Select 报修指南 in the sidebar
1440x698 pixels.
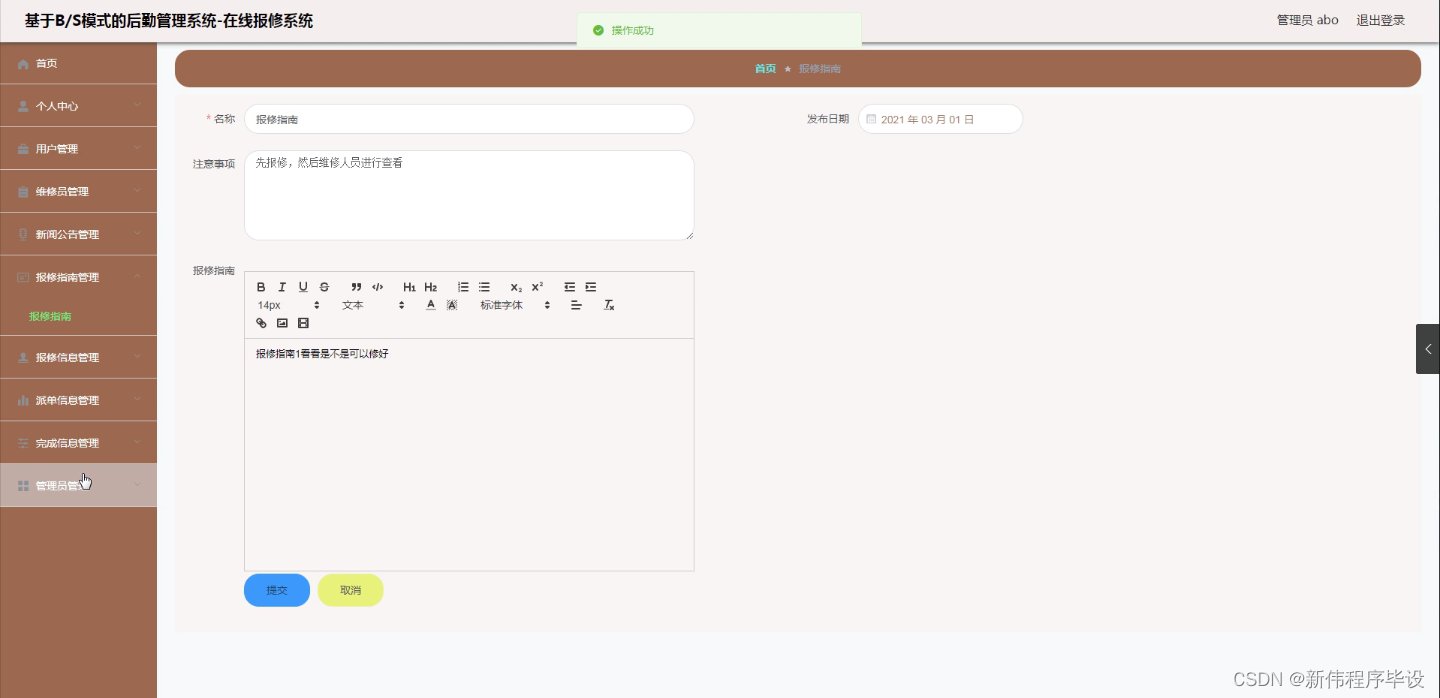coord(50,316)
